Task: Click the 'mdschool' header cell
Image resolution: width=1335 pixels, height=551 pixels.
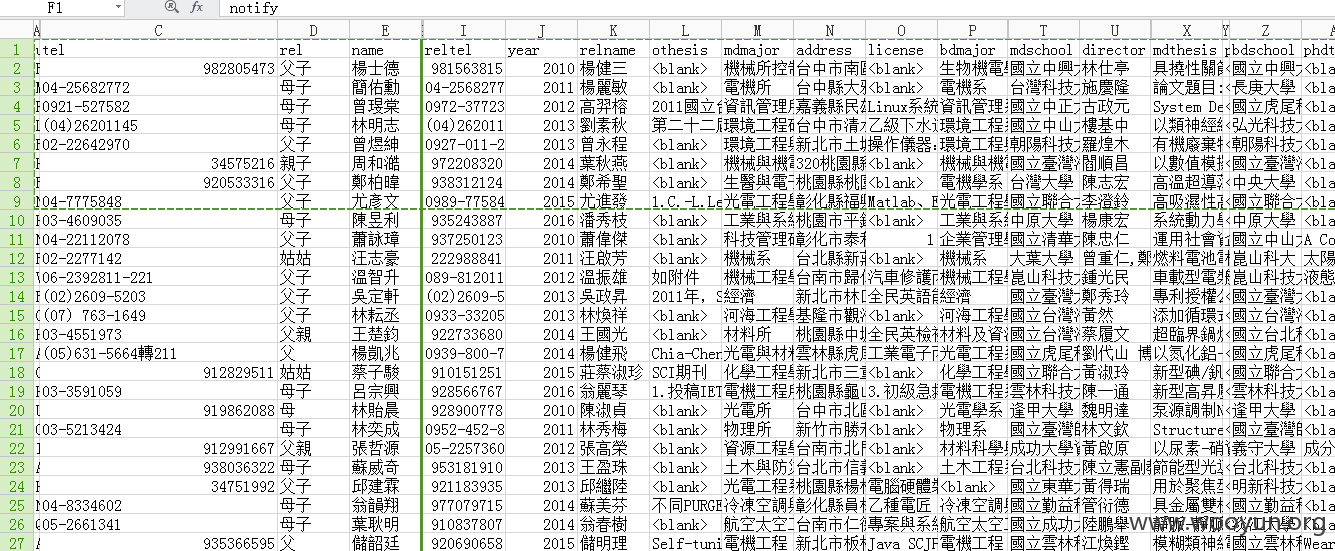Action: [x=1044, y=49]
